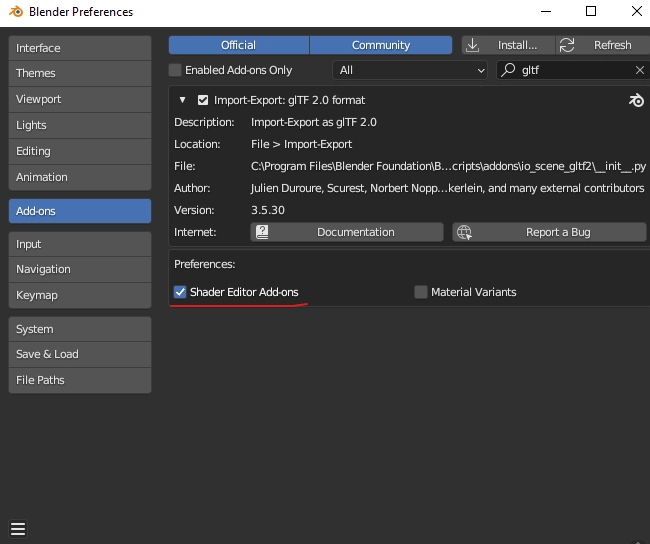The image size is (650, 544).
Task: Select the Lights preferences section
Action: [80, 125]
